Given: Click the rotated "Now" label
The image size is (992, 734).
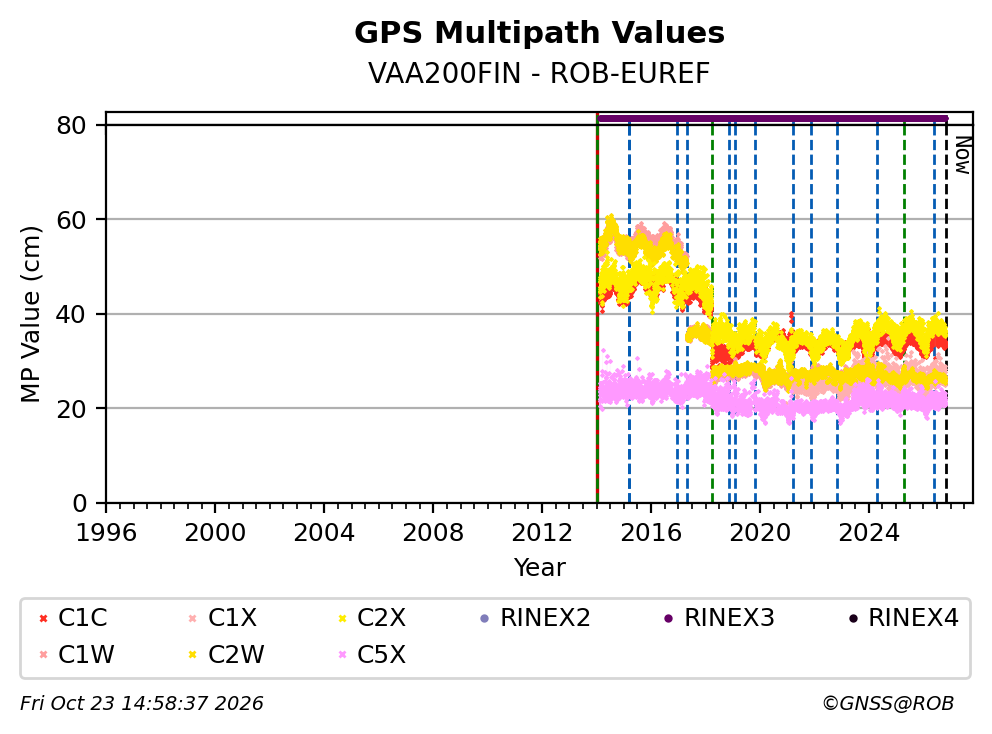Looking at the screenshot, I should pos(962,156).
